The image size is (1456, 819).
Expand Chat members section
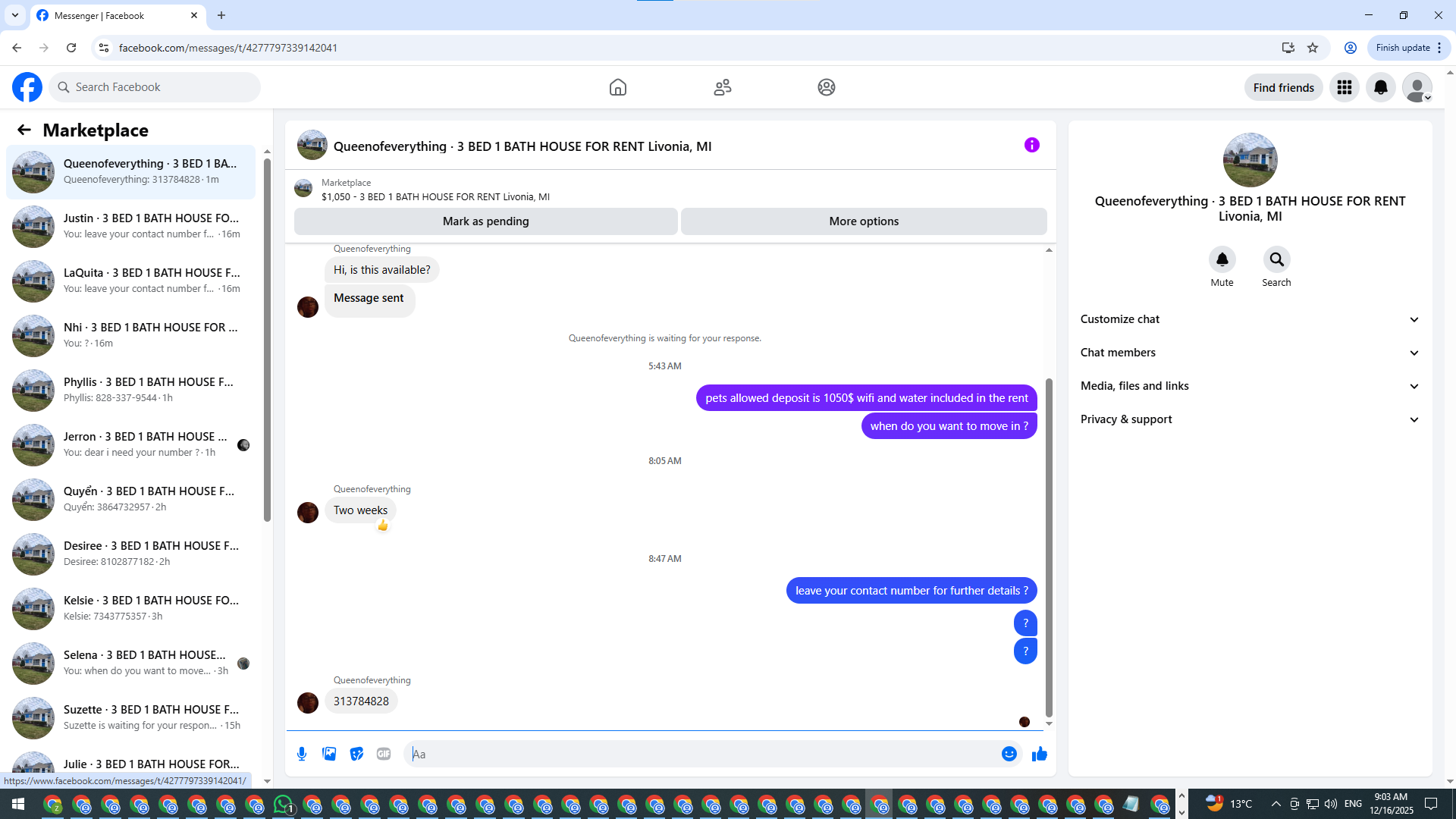tap(1250, 353)
